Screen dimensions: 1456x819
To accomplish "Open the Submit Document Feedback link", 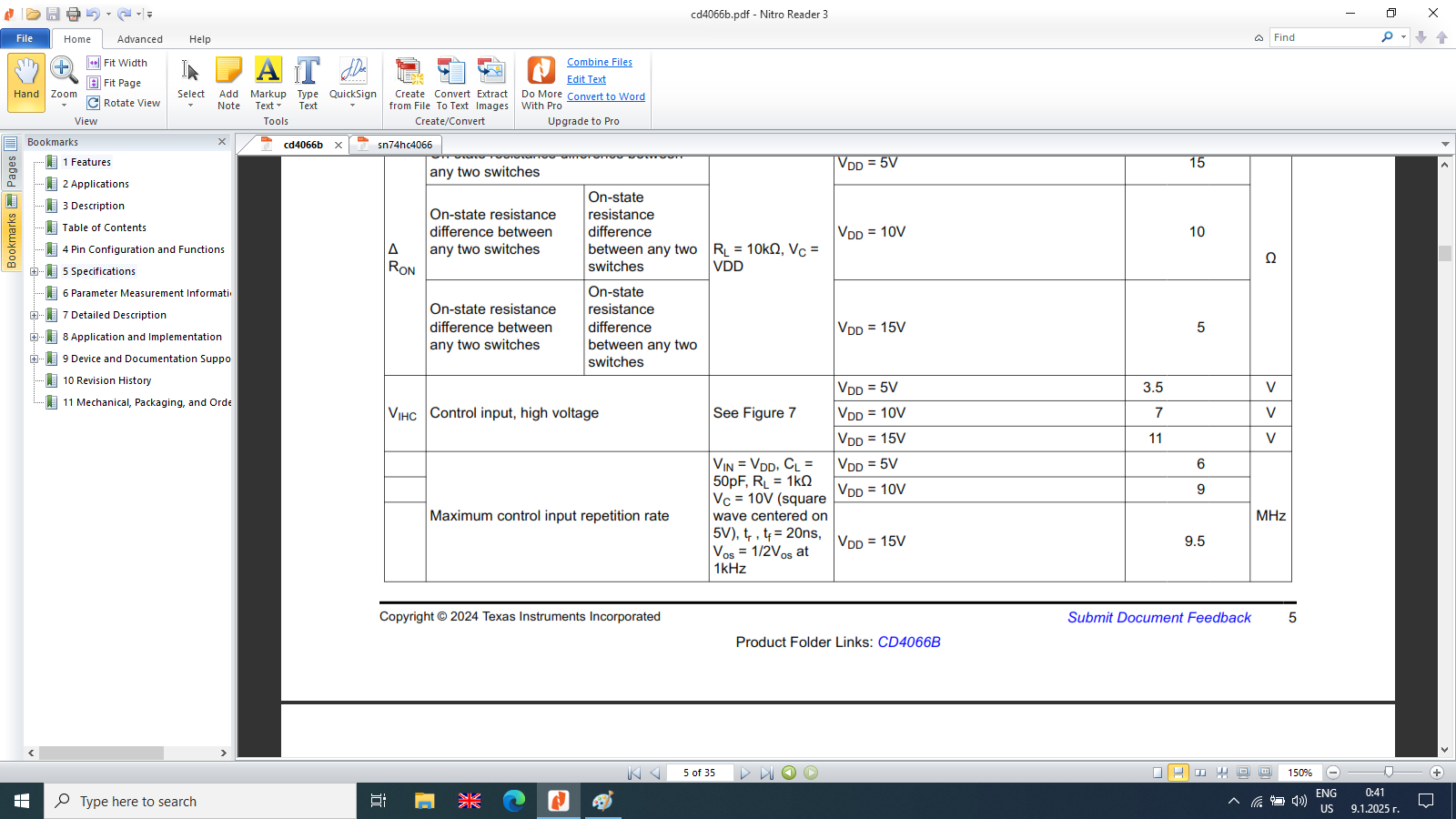I will 1159,618.
